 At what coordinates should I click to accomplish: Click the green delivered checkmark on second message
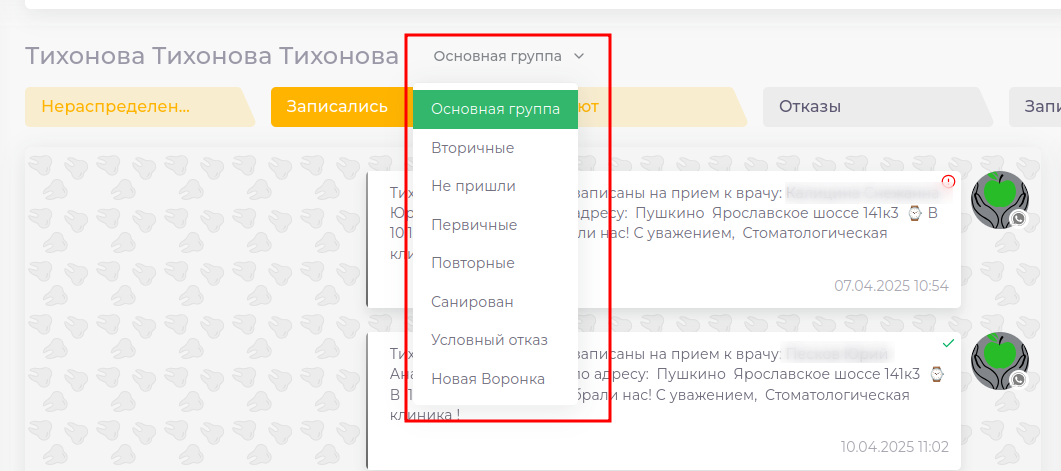948,343
